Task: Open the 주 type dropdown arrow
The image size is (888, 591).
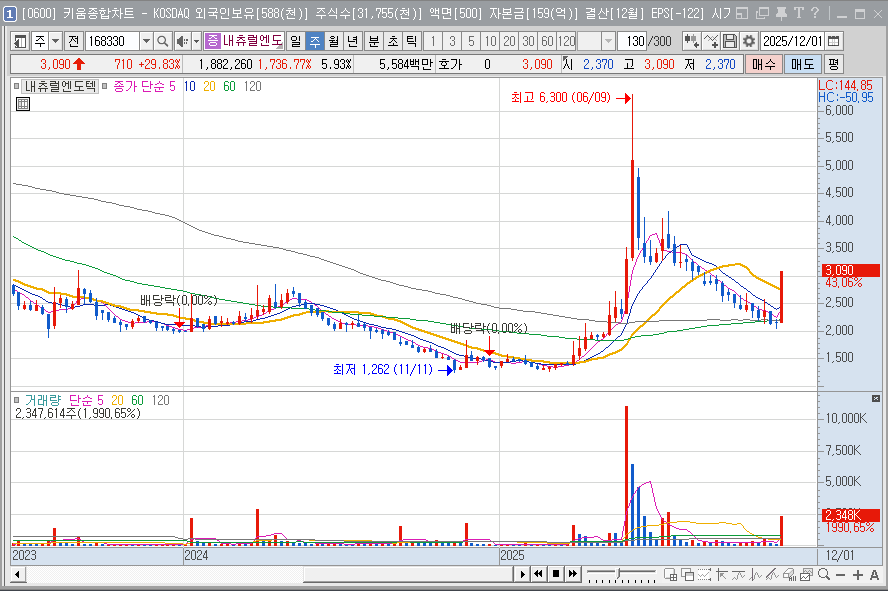Action: [x=56, y=41]
